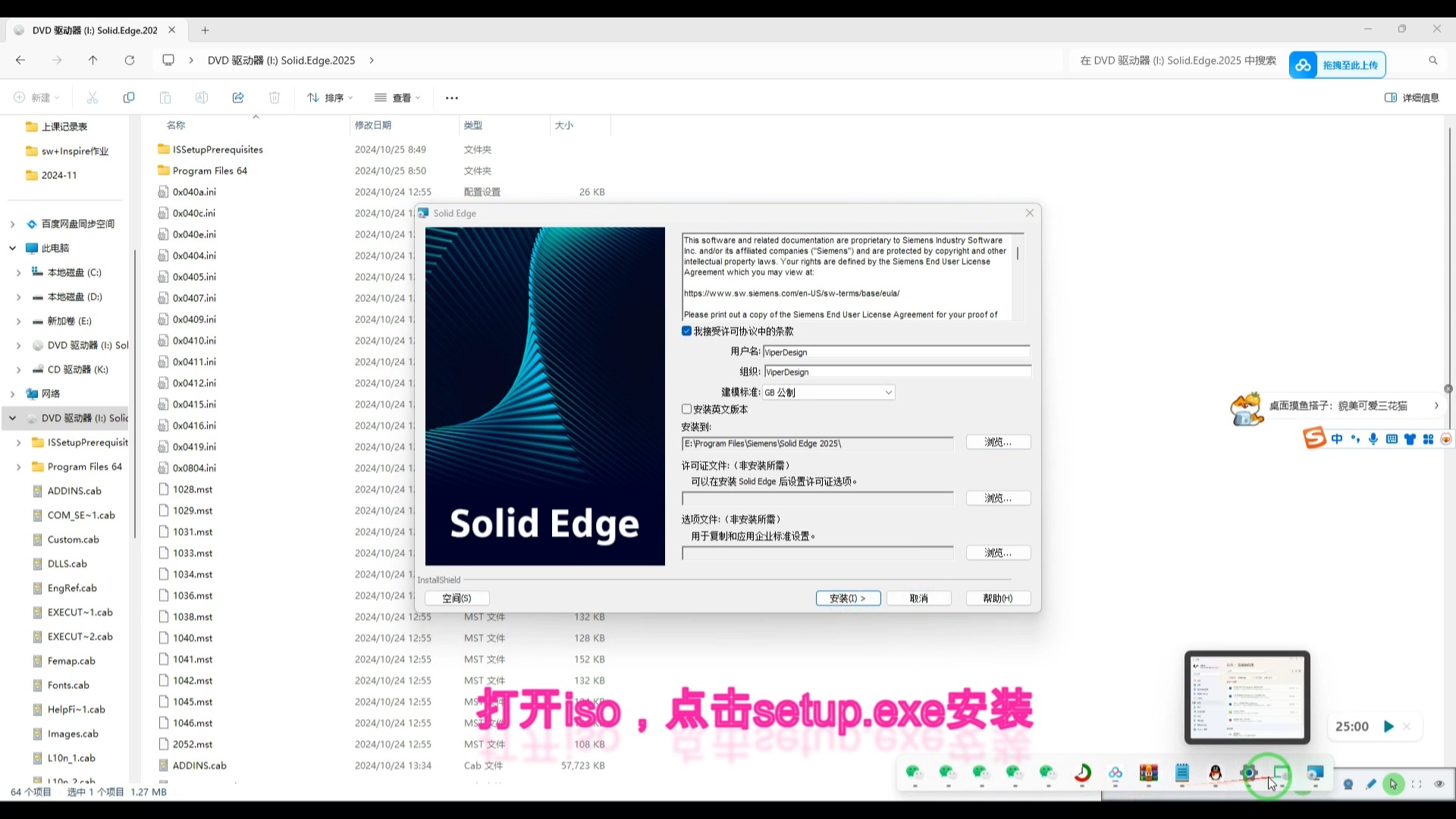The height and width of the screenshot is (819, 1456).
Task: Click 浏览 next to the license file field
Action: point(998,498)
